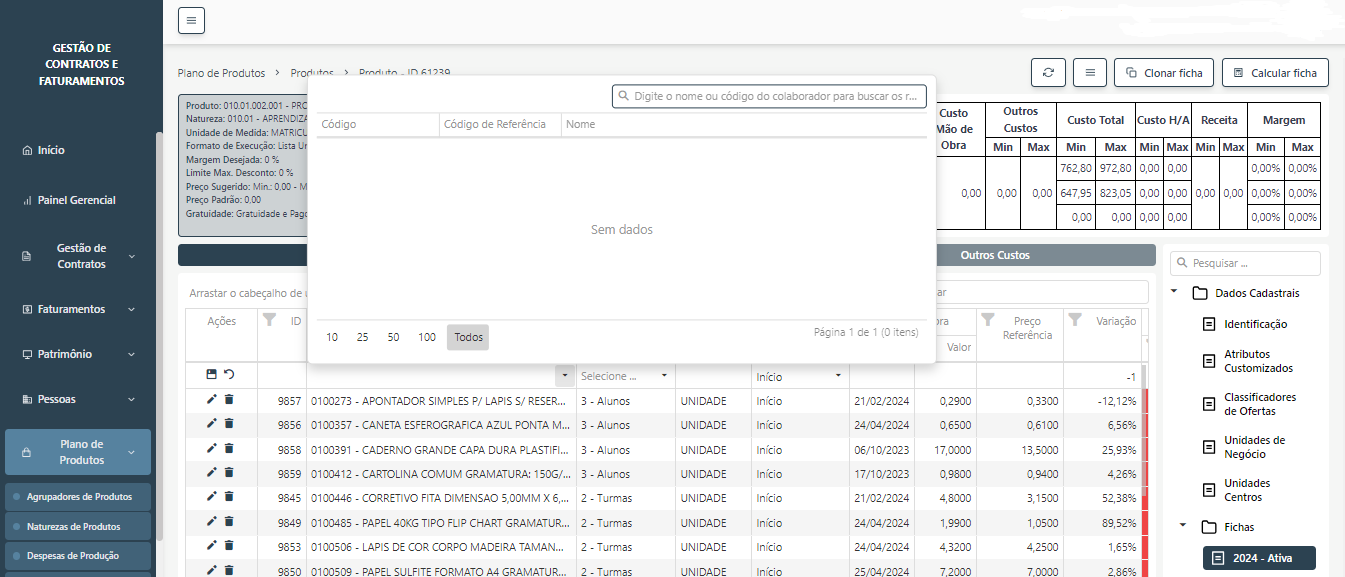Collapse the Dados Cadastrais tree folder
Screen dimensions: 1345x577
(1175, 293)
